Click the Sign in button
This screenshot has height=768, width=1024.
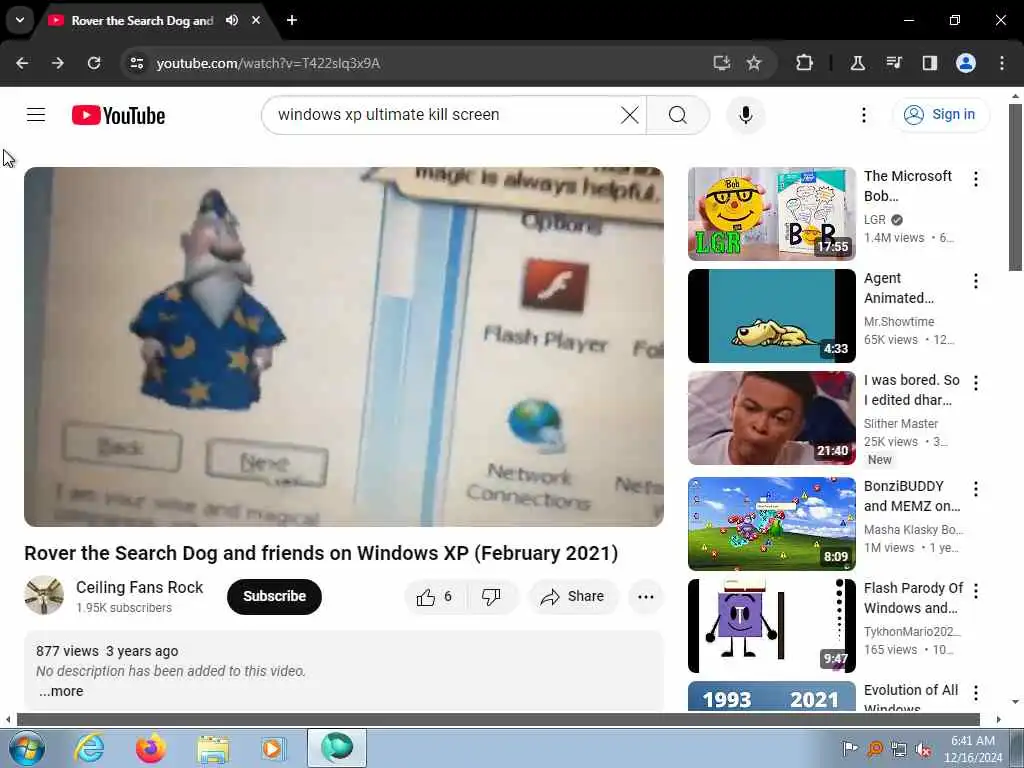click(941, 115)
